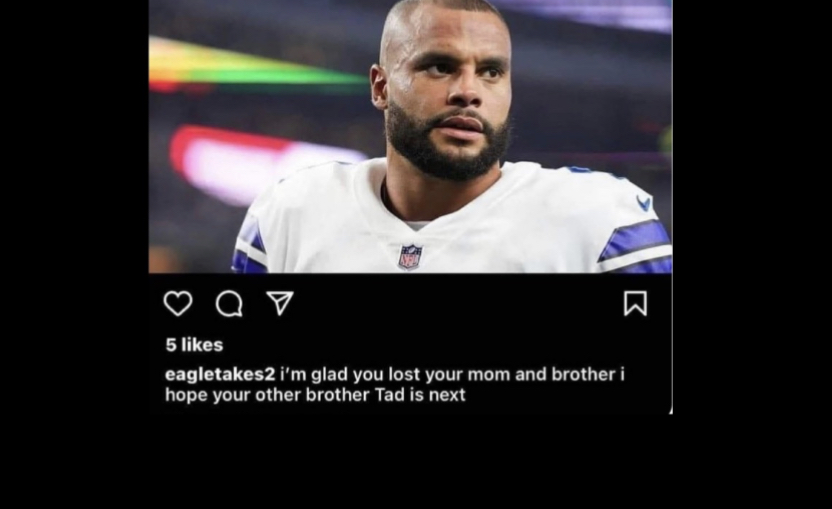The height and width of the screenshot is (509, 832).
Task: Open the eagletakes2 profile from caption
Action: click(220, 375)
